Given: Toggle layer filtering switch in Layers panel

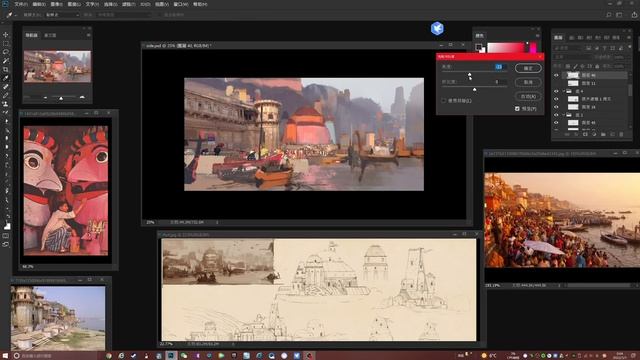Looking at the screenshot, I should point(630,47).
